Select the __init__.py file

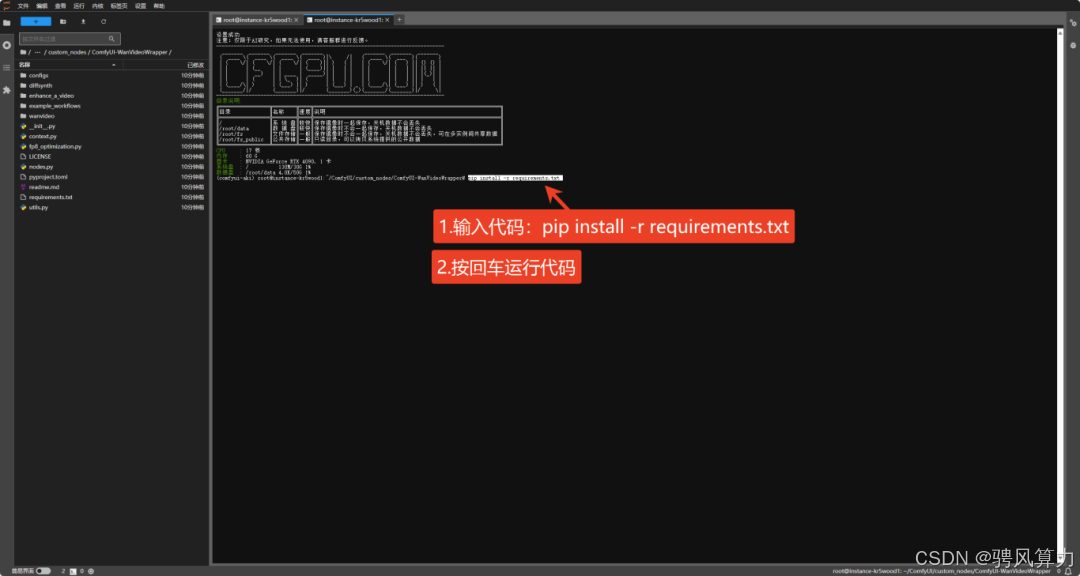click(x=110, y=126)
